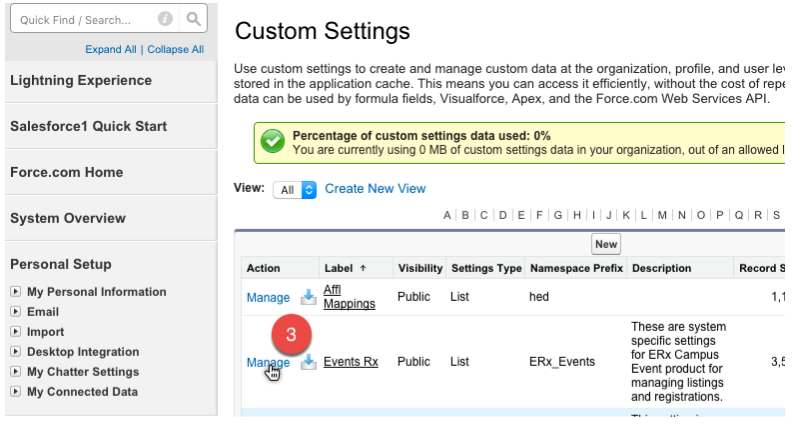Expand the Email setup section
The height and width of the screenshot is (425, 793).
point(15,312)
